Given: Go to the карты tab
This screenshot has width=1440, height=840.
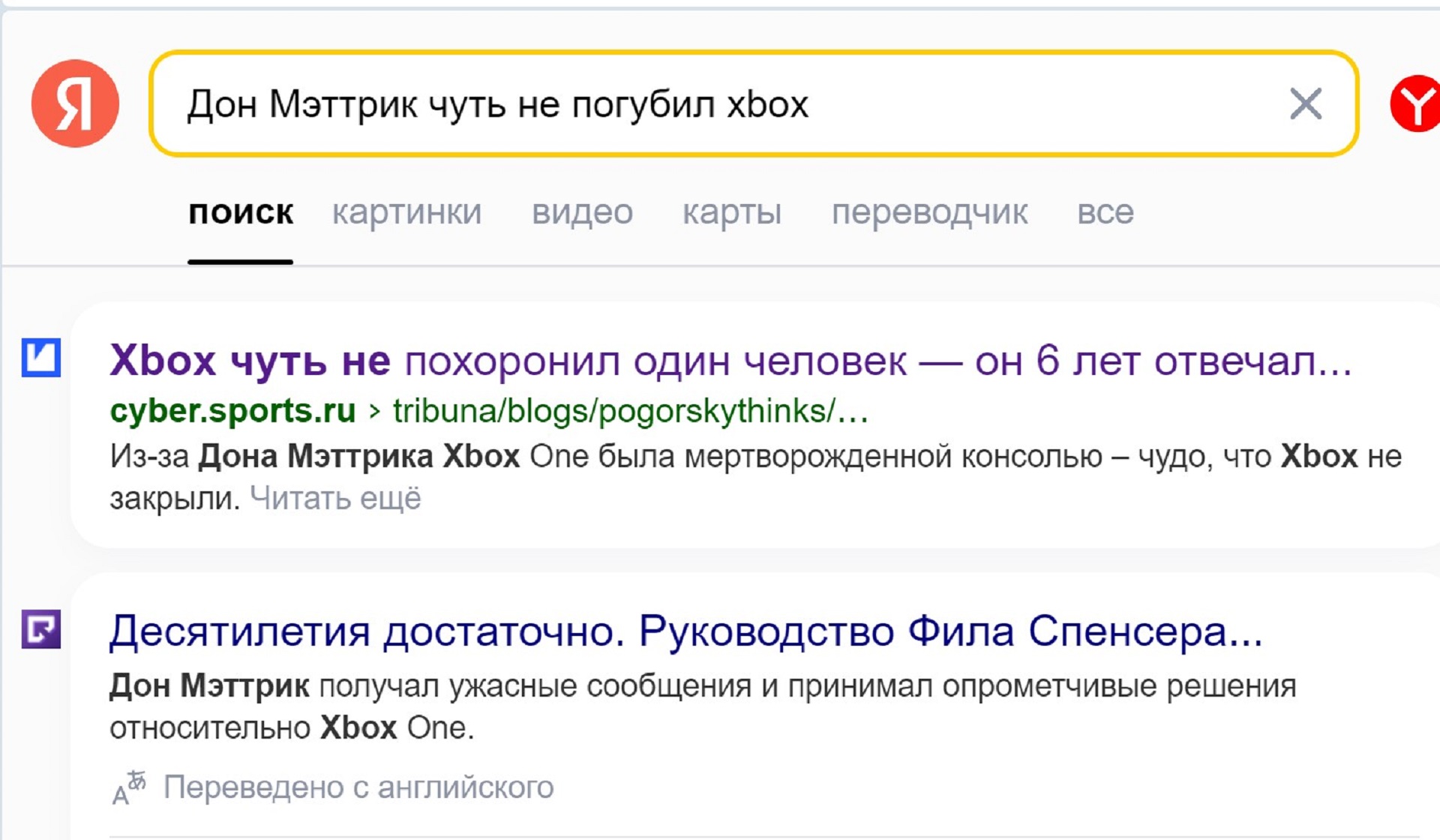Looking at the screenshot, I should 731,213.
